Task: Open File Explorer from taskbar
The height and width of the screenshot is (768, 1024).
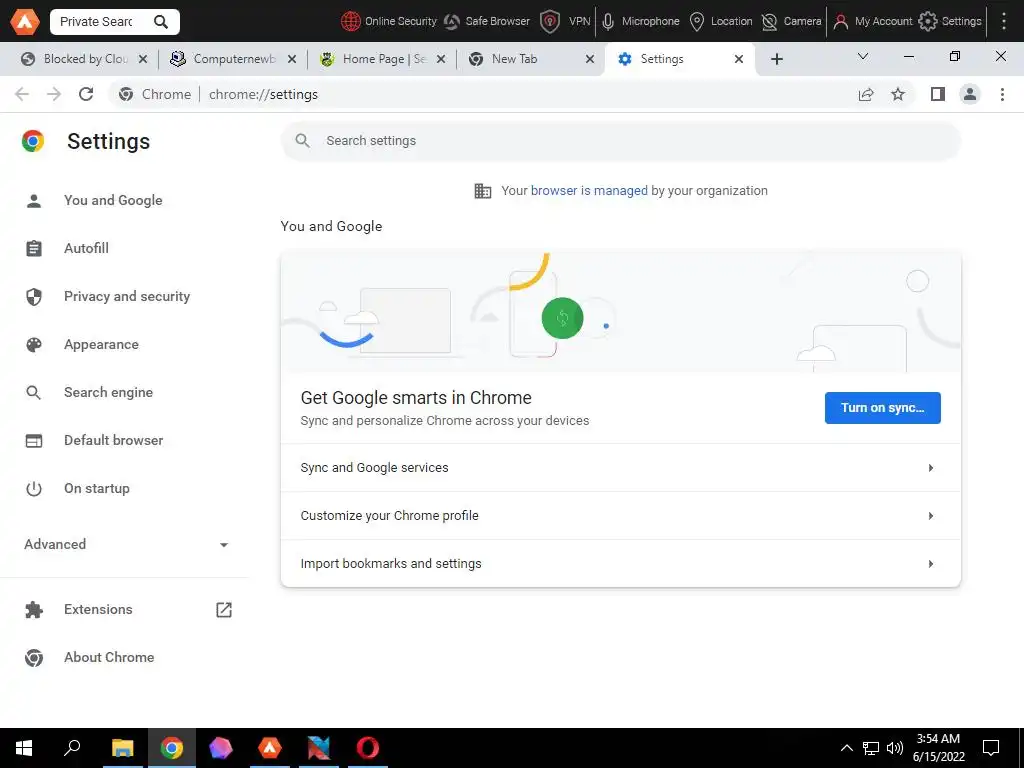Action: (122, 748)
